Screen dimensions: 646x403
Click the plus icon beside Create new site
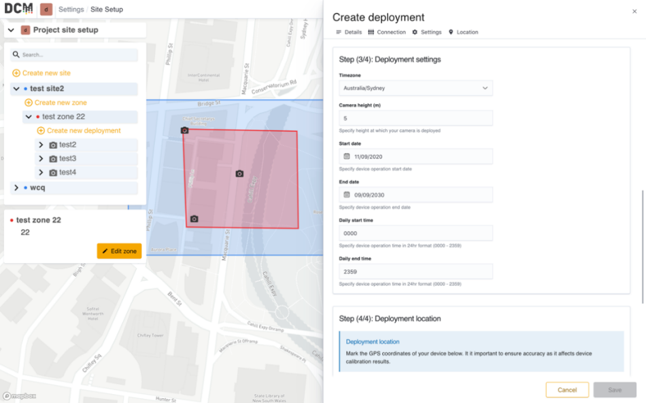16,73
